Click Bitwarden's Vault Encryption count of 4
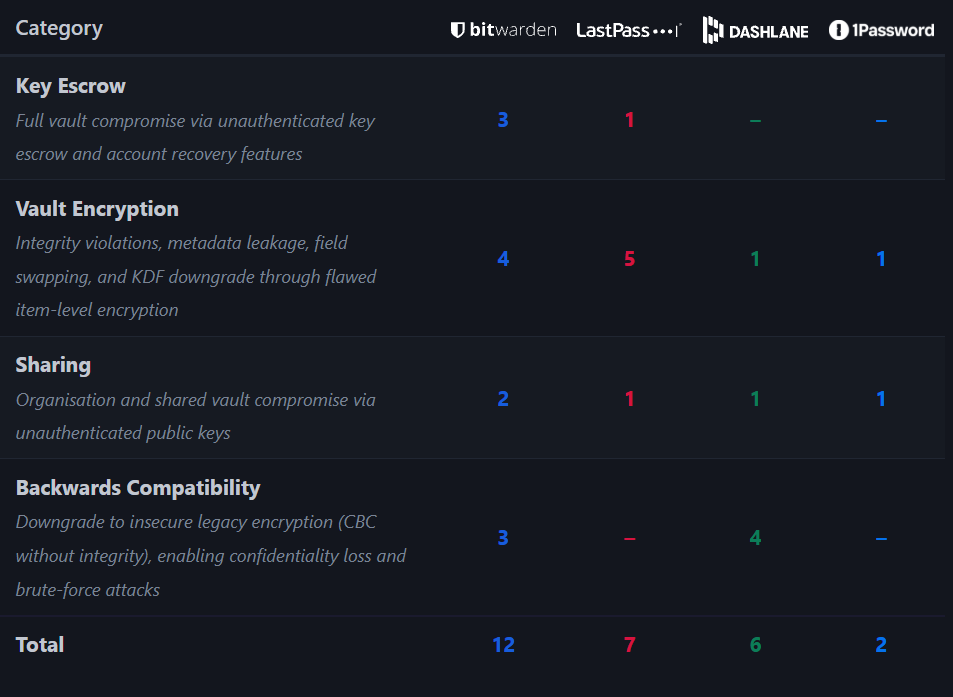Image resolution: width=953 pixels, height=697 pixels. (503, 259)
